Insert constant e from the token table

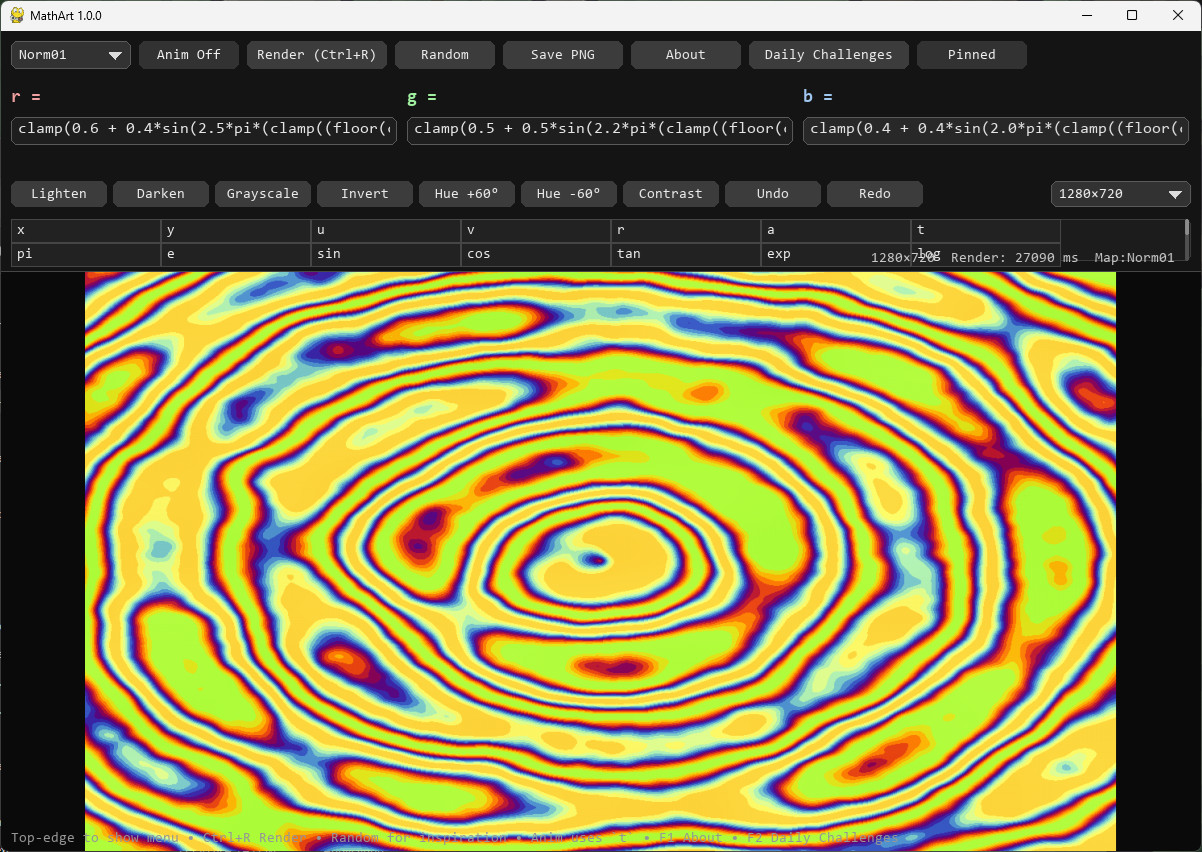(236, 255)
